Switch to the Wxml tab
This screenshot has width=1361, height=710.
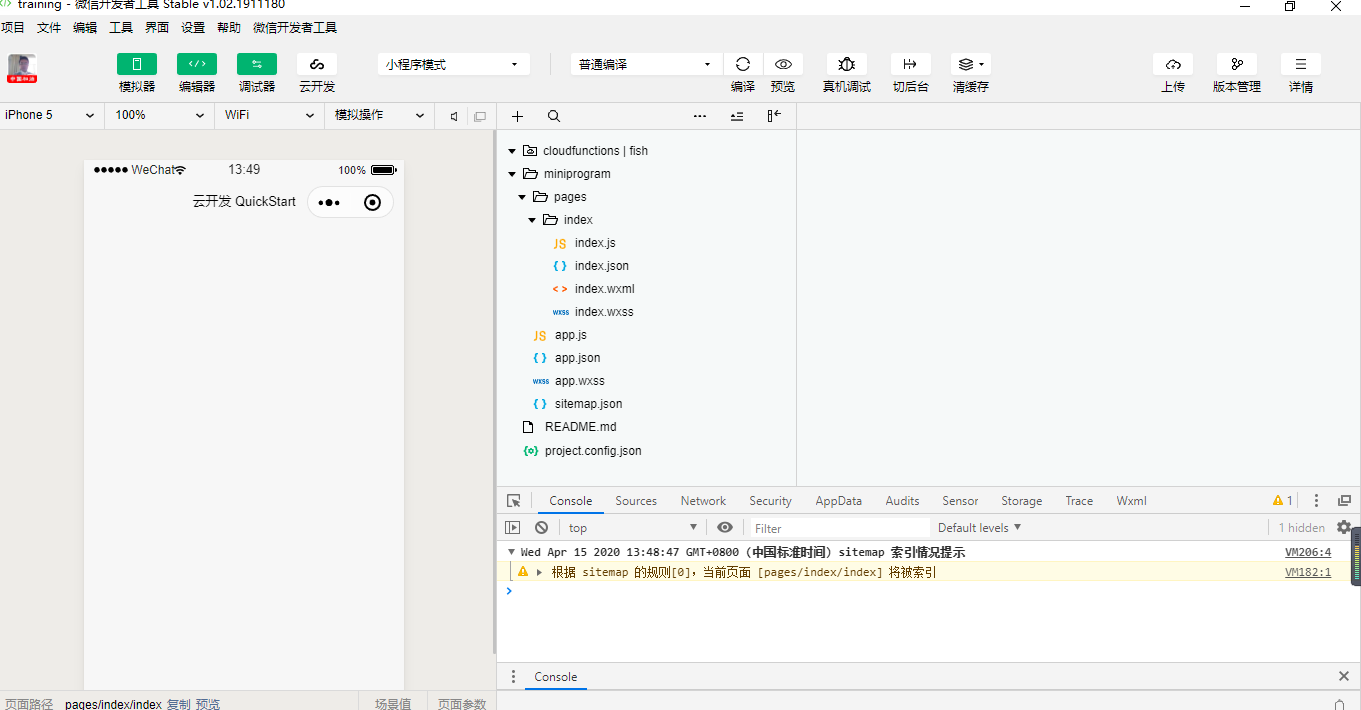[1131, 501]
